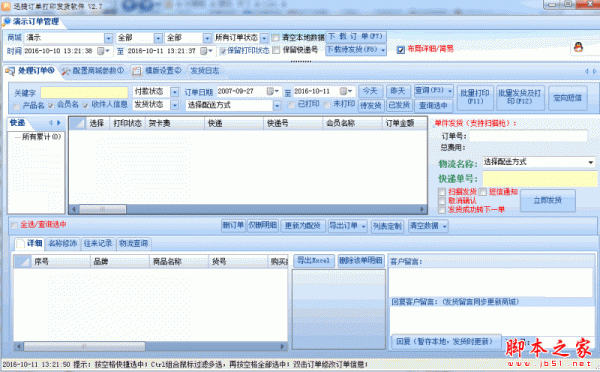This screenshot has height=372, width=600.
Task: Toggle 会员名 search checkbox
Action: pos(51,105)
